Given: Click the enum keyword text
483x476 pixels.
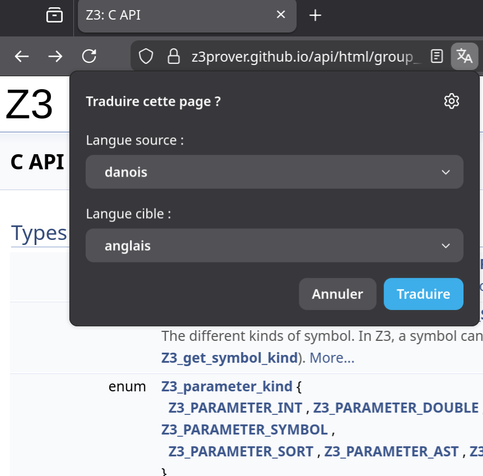Looking at the screenshot, I should (x=127, y=387).
